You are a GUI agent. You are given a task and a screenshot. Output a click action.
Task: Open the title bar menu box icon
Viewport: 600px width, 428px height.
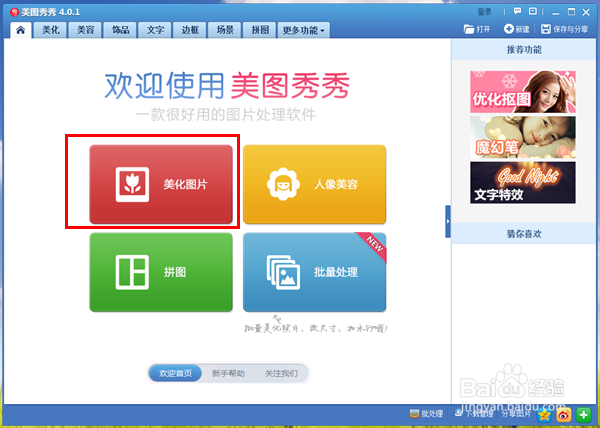pos(533,11)
